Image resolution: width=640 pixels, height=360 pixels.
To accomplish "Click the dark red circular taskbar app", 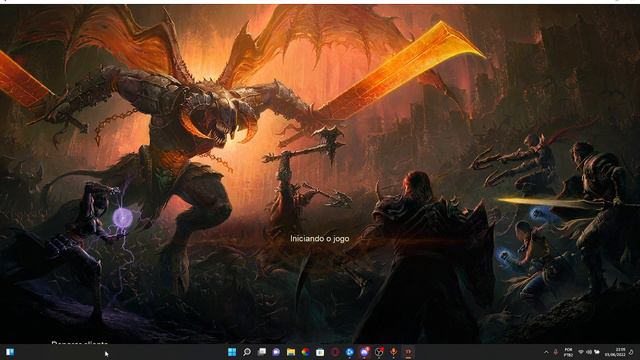I will tap(335, 352).
